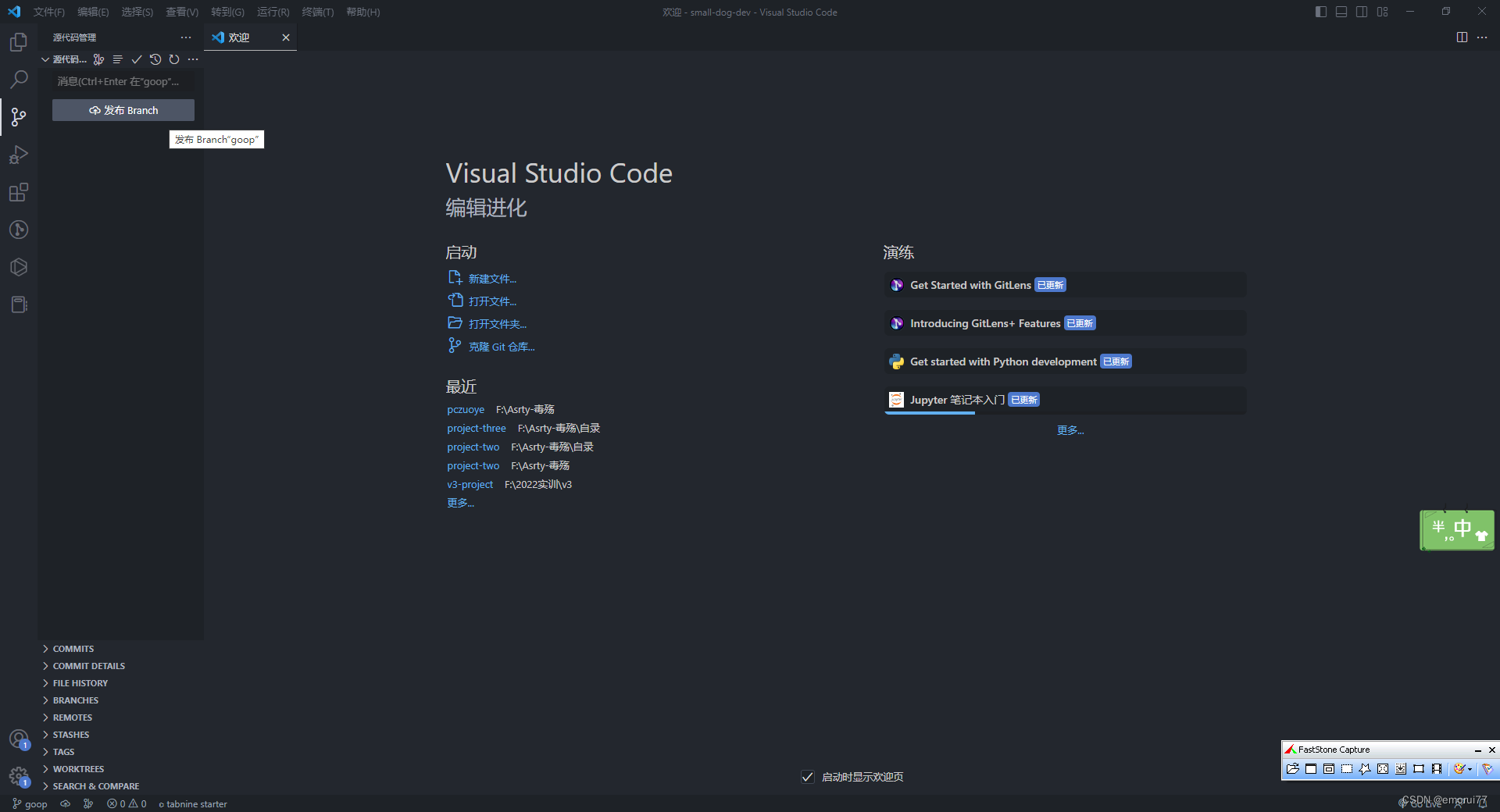Click the 新建文件... link

click(492, 279)
